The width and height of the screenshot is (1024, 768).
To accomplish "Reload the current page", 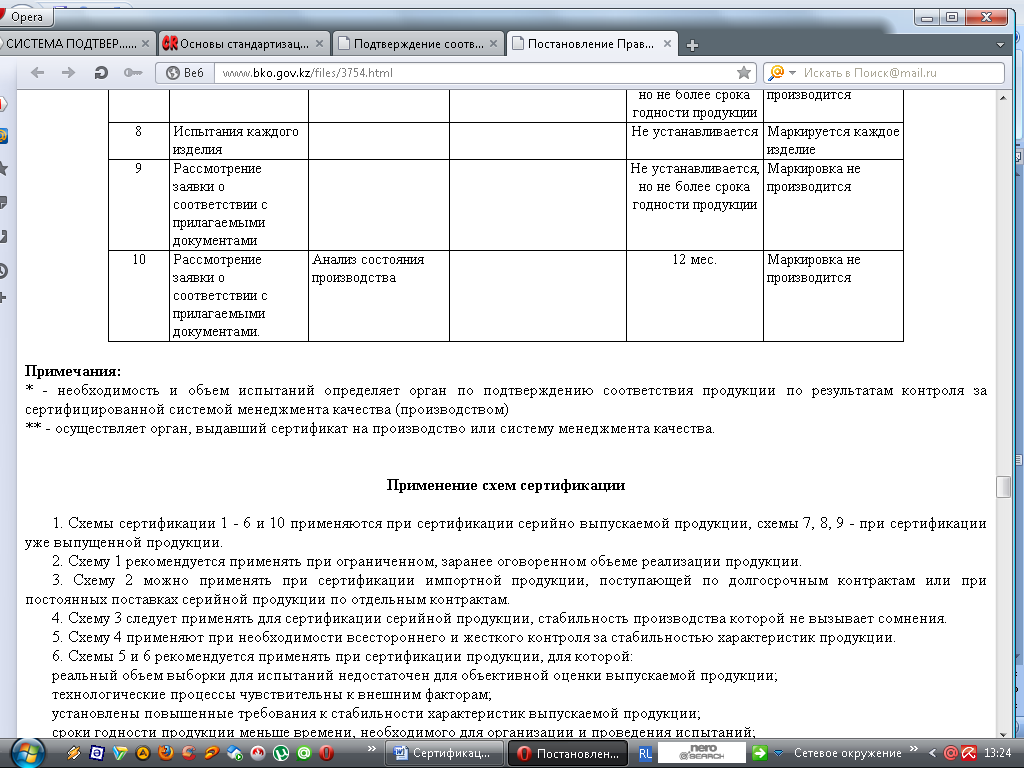I will coord(101,72).
